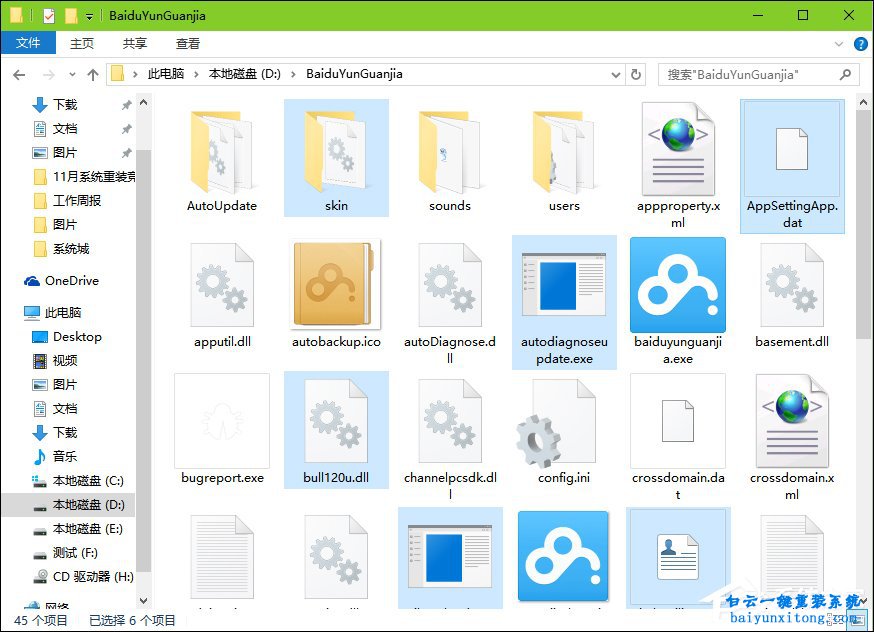874x632 pixels.
Task: Click the ribbon collapse chevron near Help
Action: [840, 43]
